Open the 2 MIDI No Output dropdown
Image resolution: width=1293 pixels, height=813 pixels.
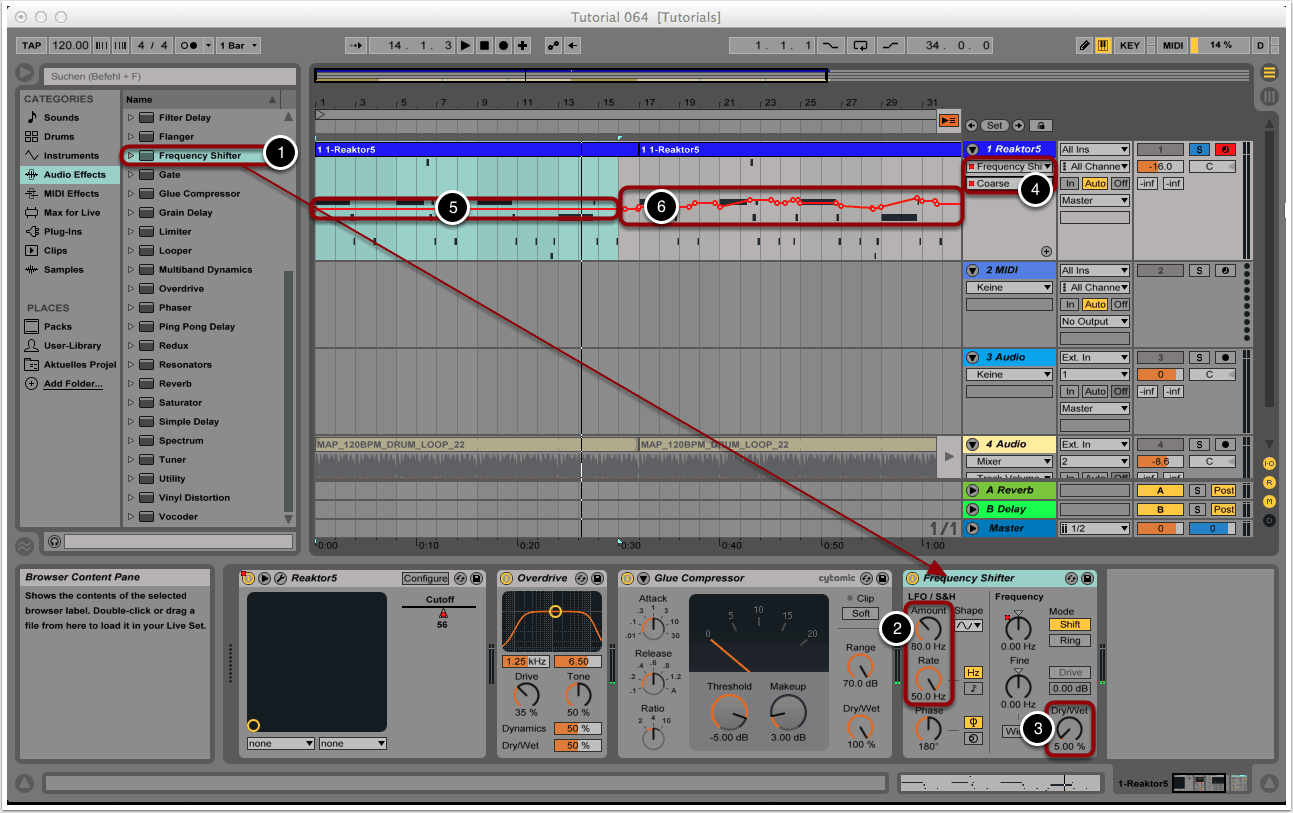(1094, 322)
